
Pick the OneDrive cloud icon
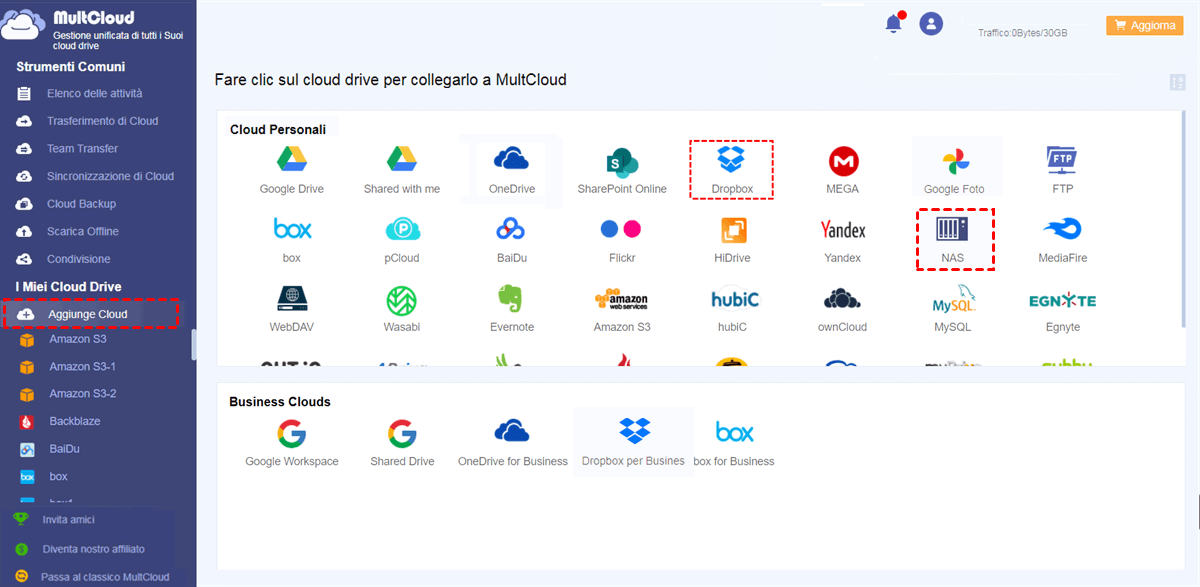coord(511,161)
